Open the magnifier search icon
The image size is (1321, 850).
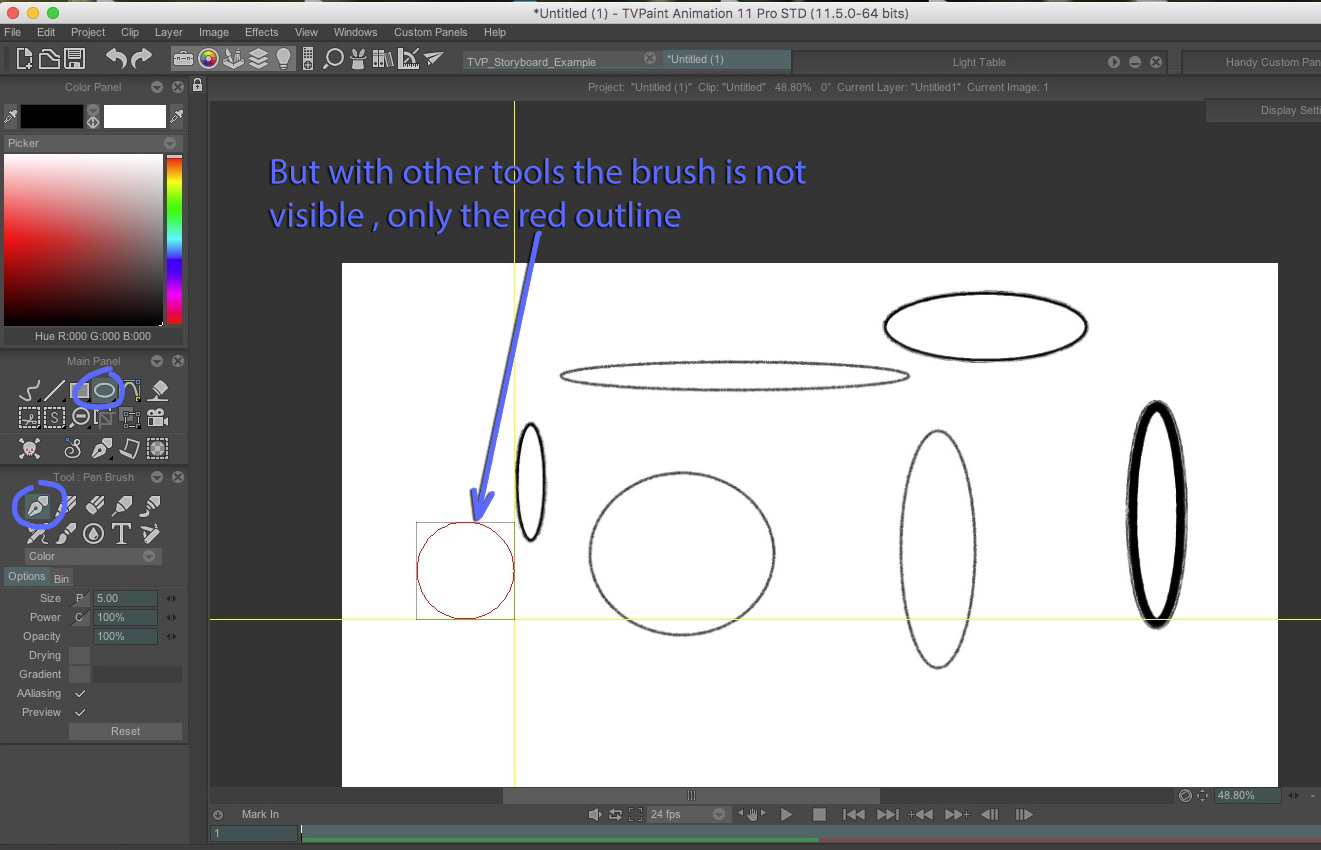coord(334,59)
